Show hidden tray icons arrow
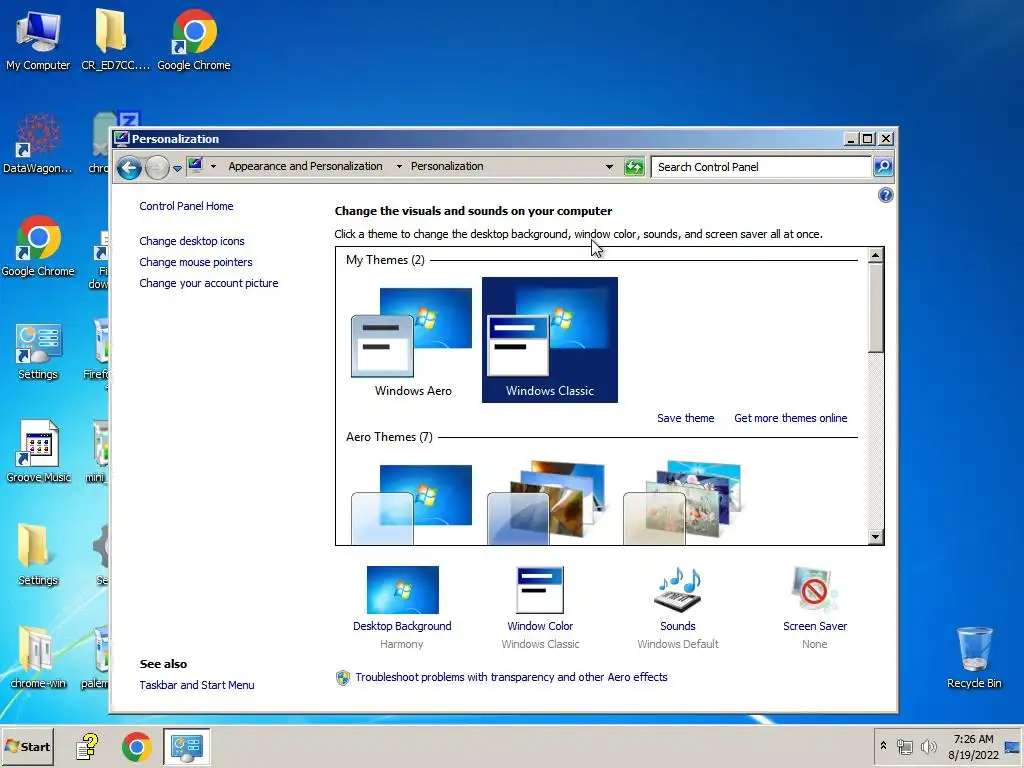 (x=883, y=746)
